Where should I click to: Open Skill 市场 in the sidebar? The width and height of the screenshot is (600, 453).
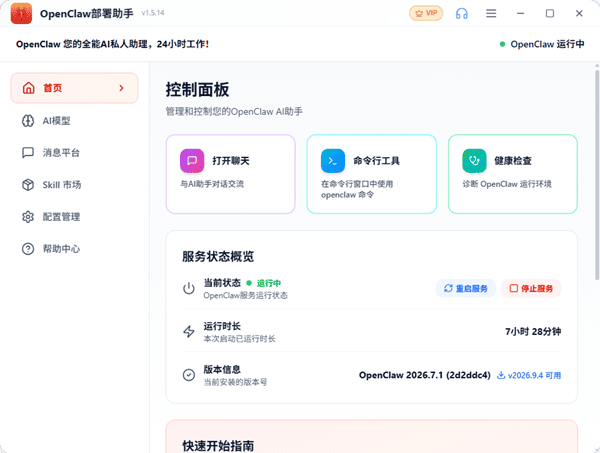pyautogui.click(x=74, y=185)
